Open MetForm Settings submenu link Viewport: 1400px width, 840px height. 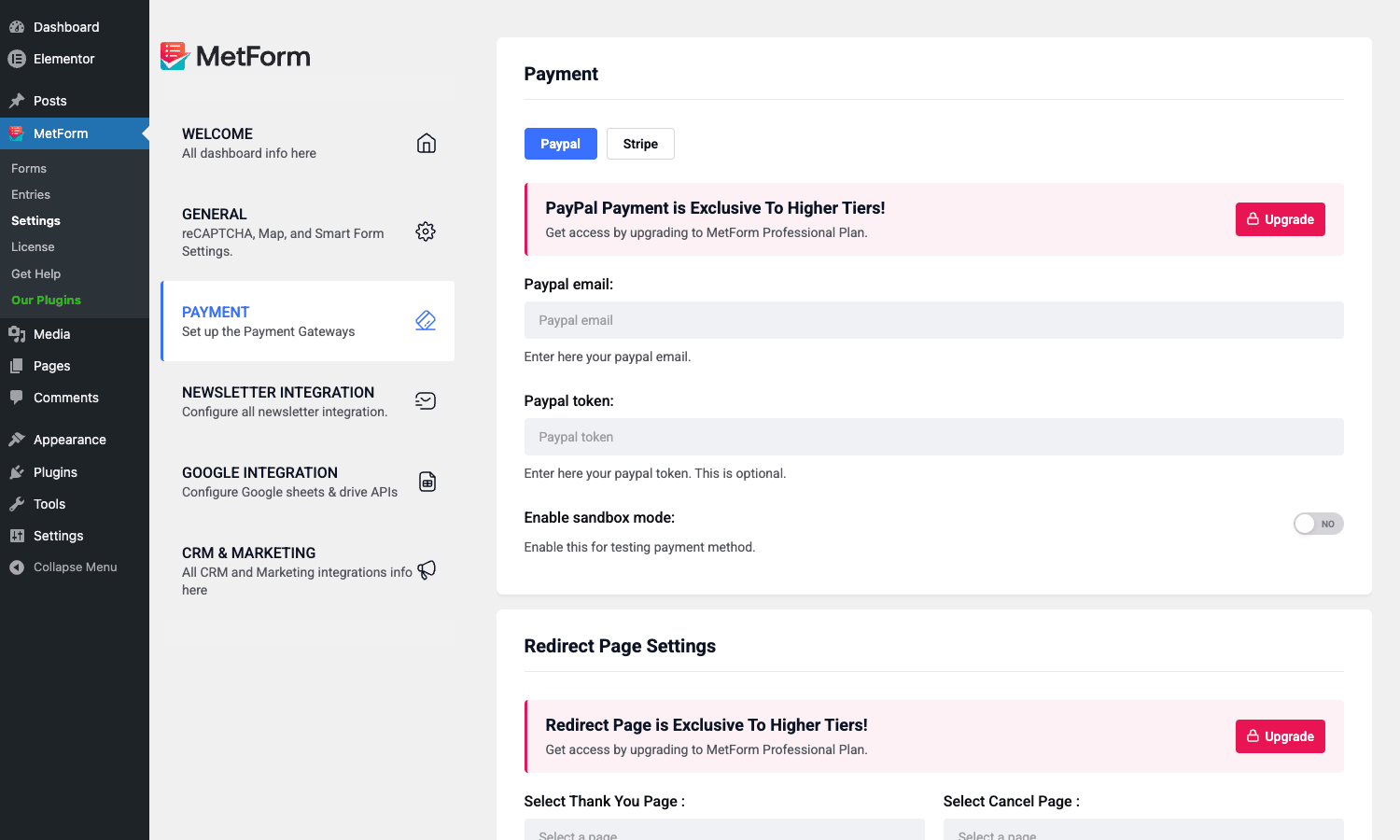(35, 220)
